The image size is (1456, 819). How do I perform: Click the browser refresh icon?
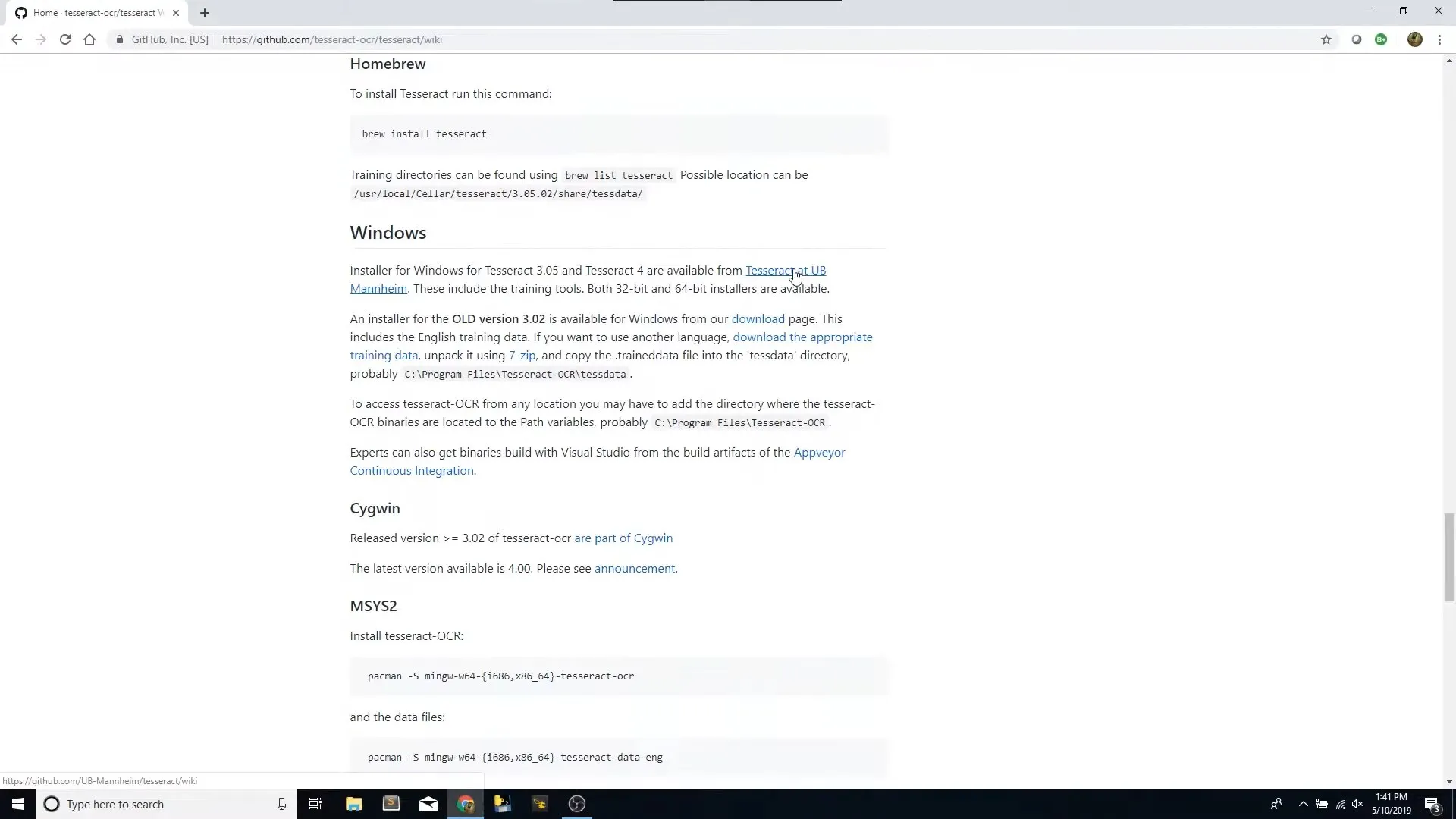[x=64, y=39]
